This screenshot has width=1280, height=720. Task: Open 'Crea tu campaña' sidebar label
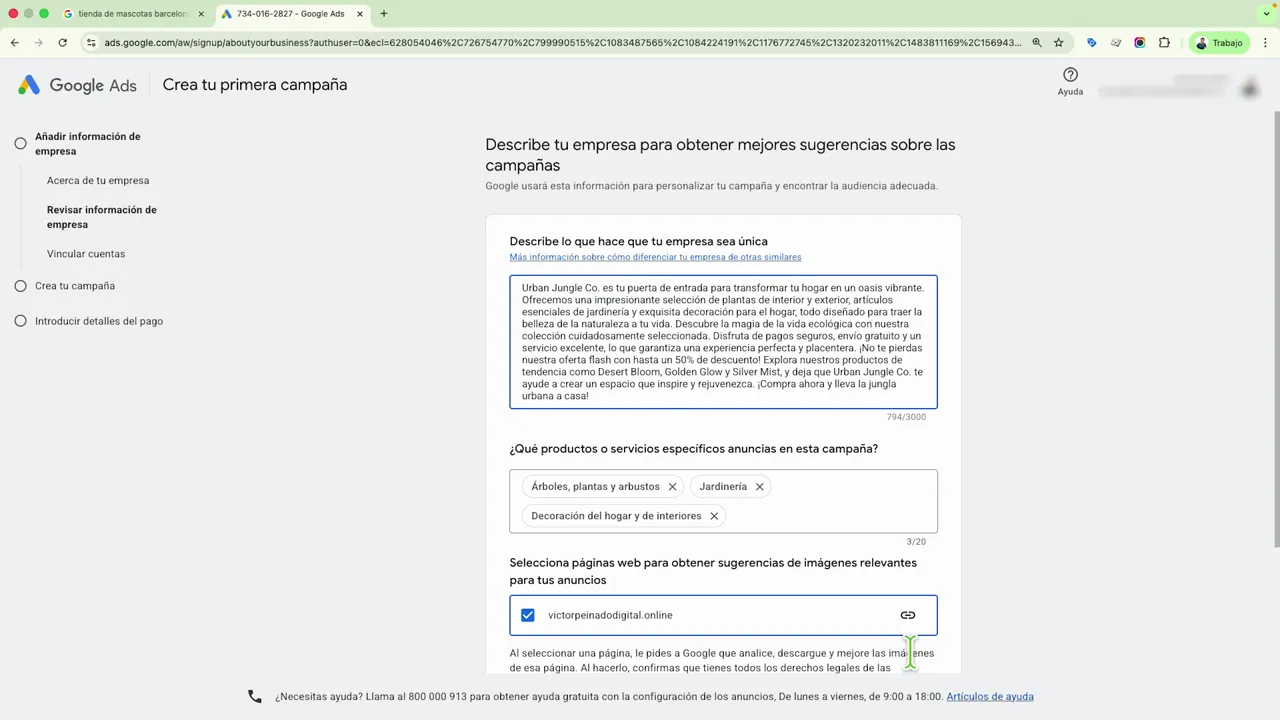pos(75,286)
